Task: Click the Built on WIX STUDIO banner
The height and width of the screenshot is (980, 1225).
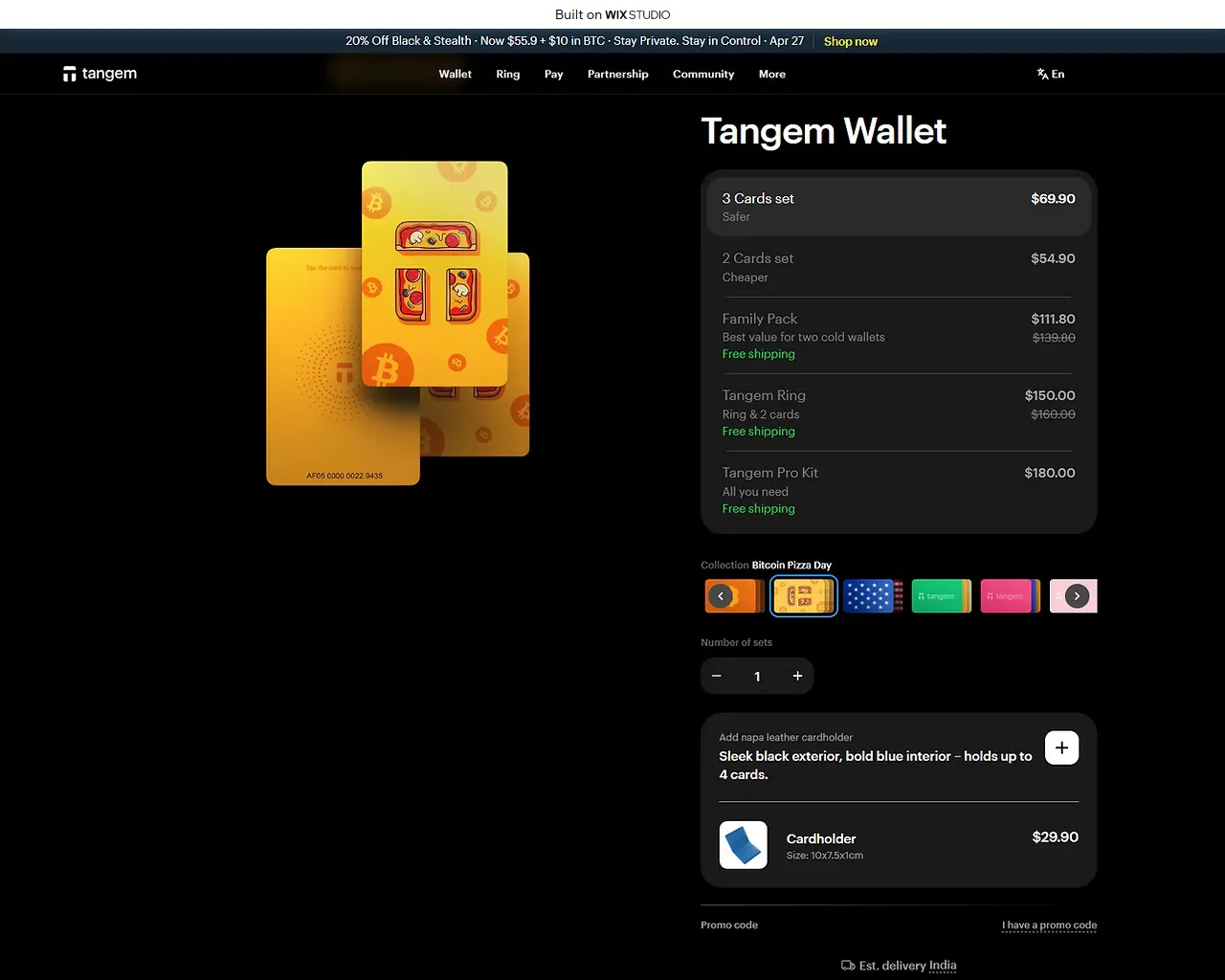Action: (x=612, y=14)
